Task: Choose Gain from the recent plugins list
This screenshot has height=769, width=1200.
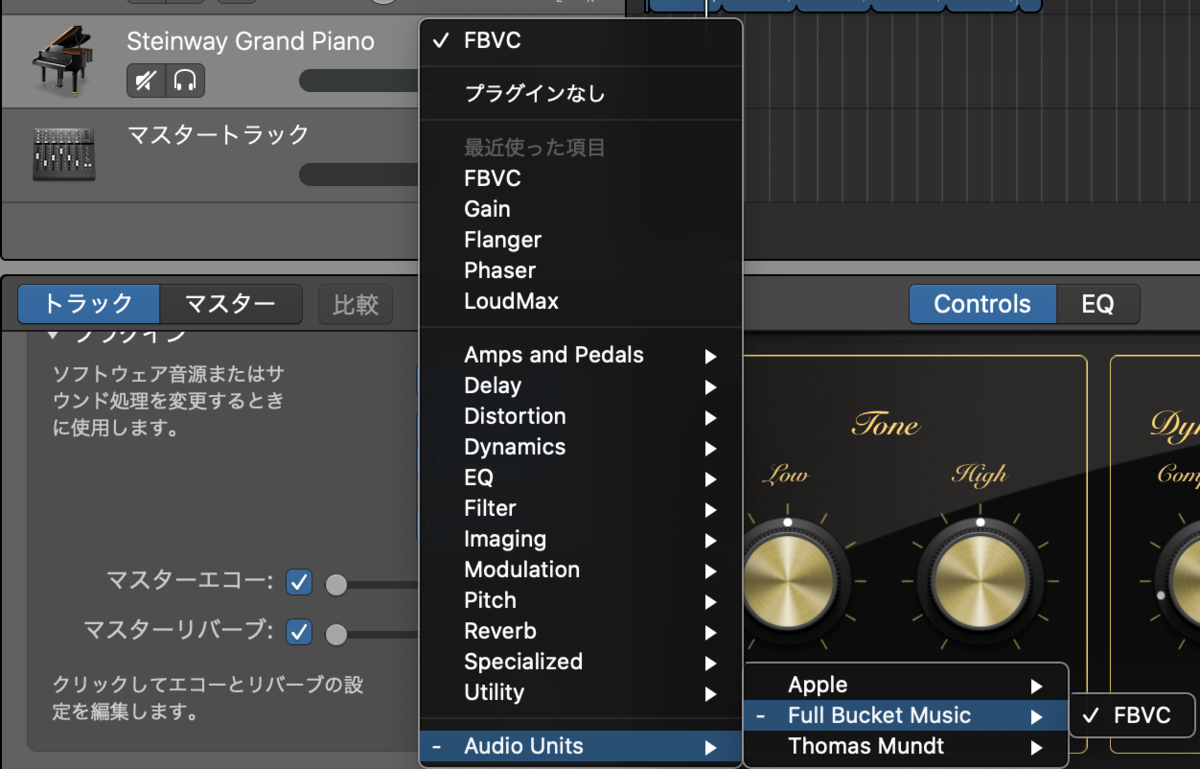Action: 487,208
